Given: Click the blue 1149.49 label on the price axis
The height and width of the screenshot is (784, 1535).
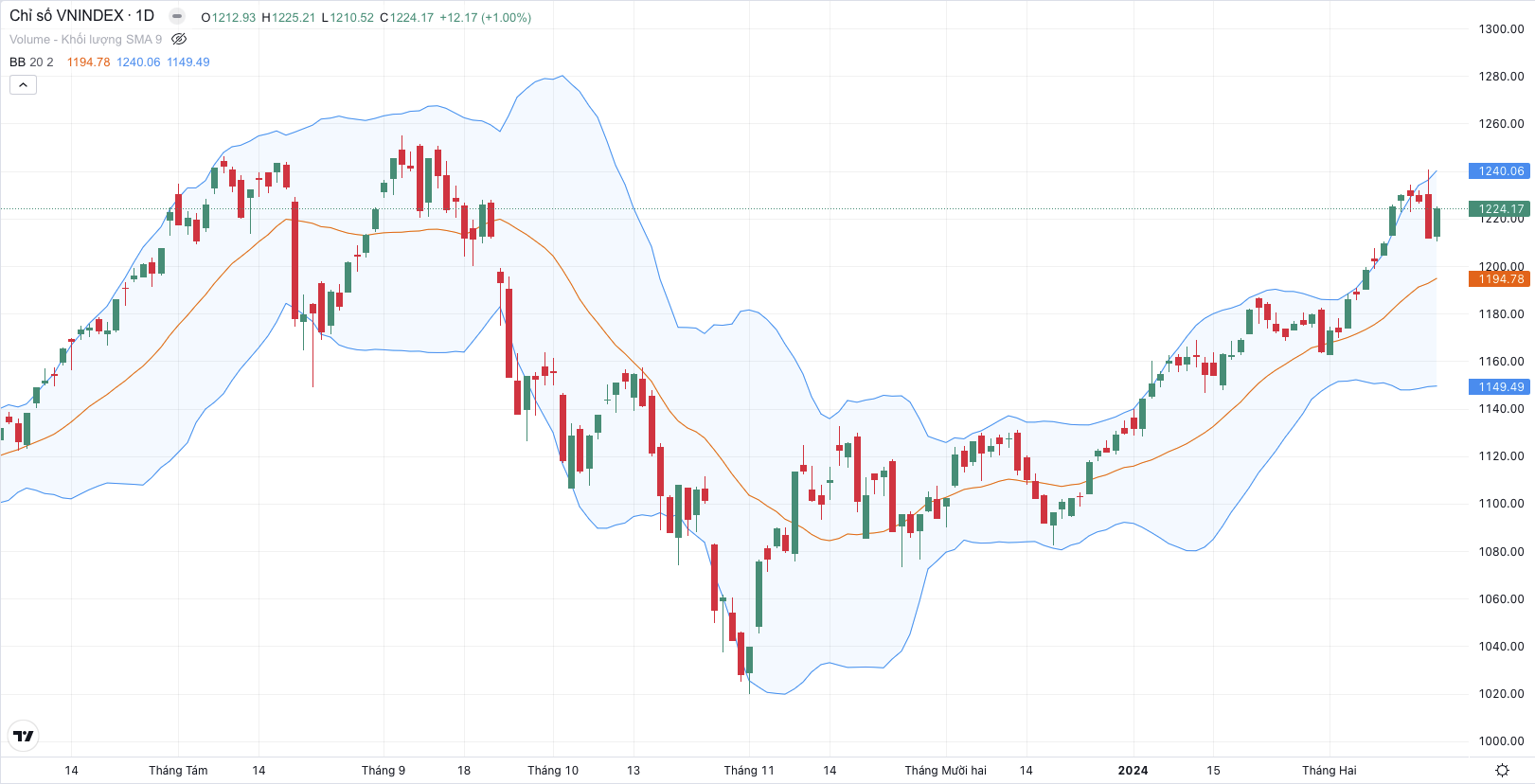Looking at the screenshot, I should click(x=1499, y=386).
